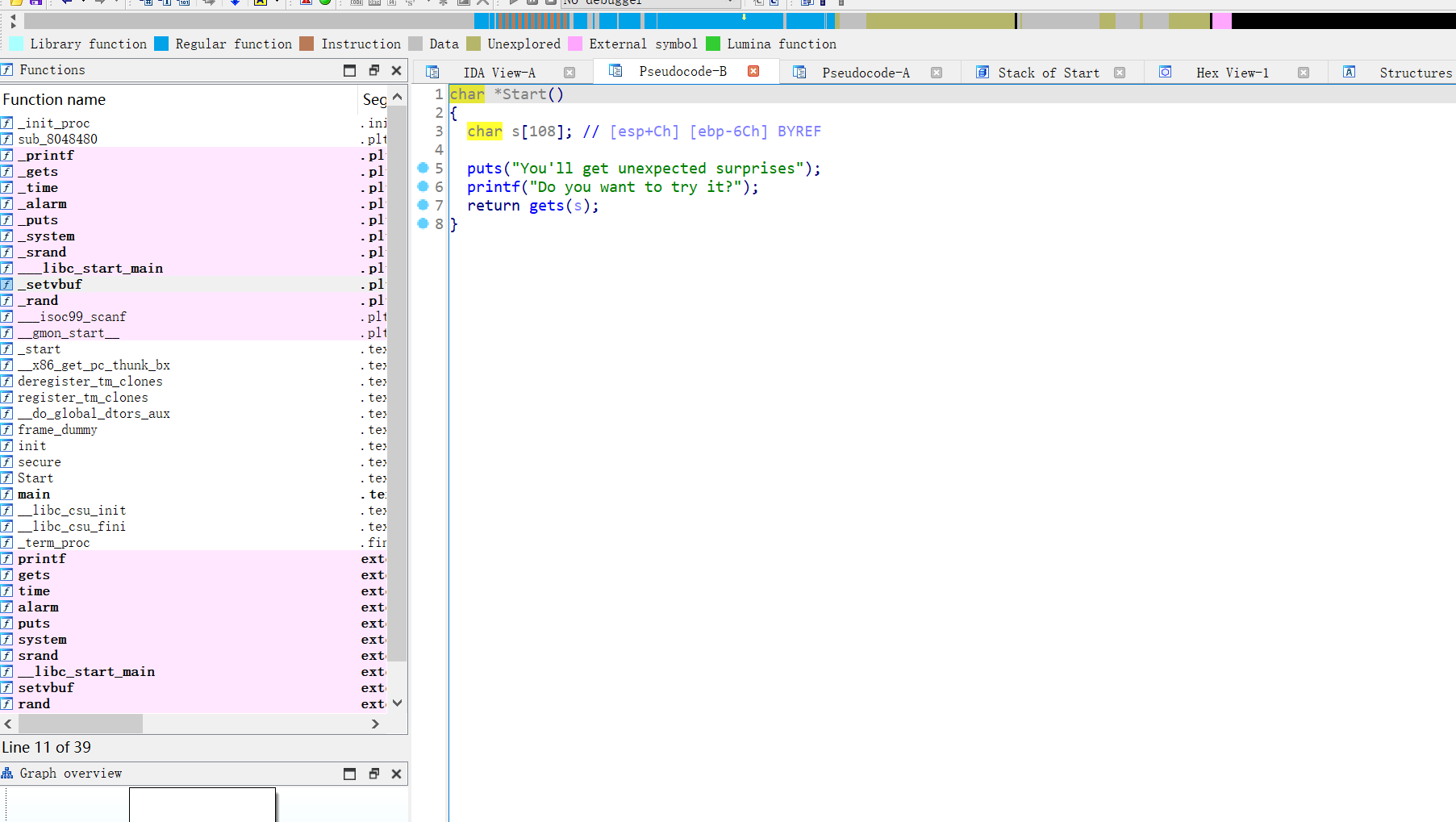Select the __libc_csu_init function row
Viewport: 1456px width, 822px height.
click(x=194, y=510)
